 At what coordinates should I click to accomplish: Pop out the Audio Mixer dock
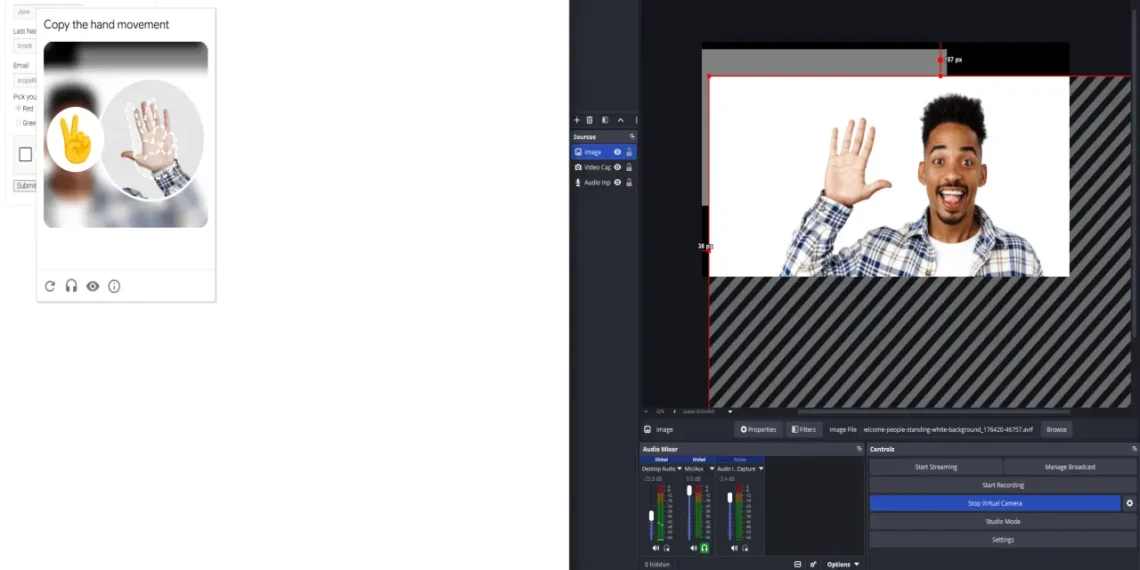pos(859,449)
